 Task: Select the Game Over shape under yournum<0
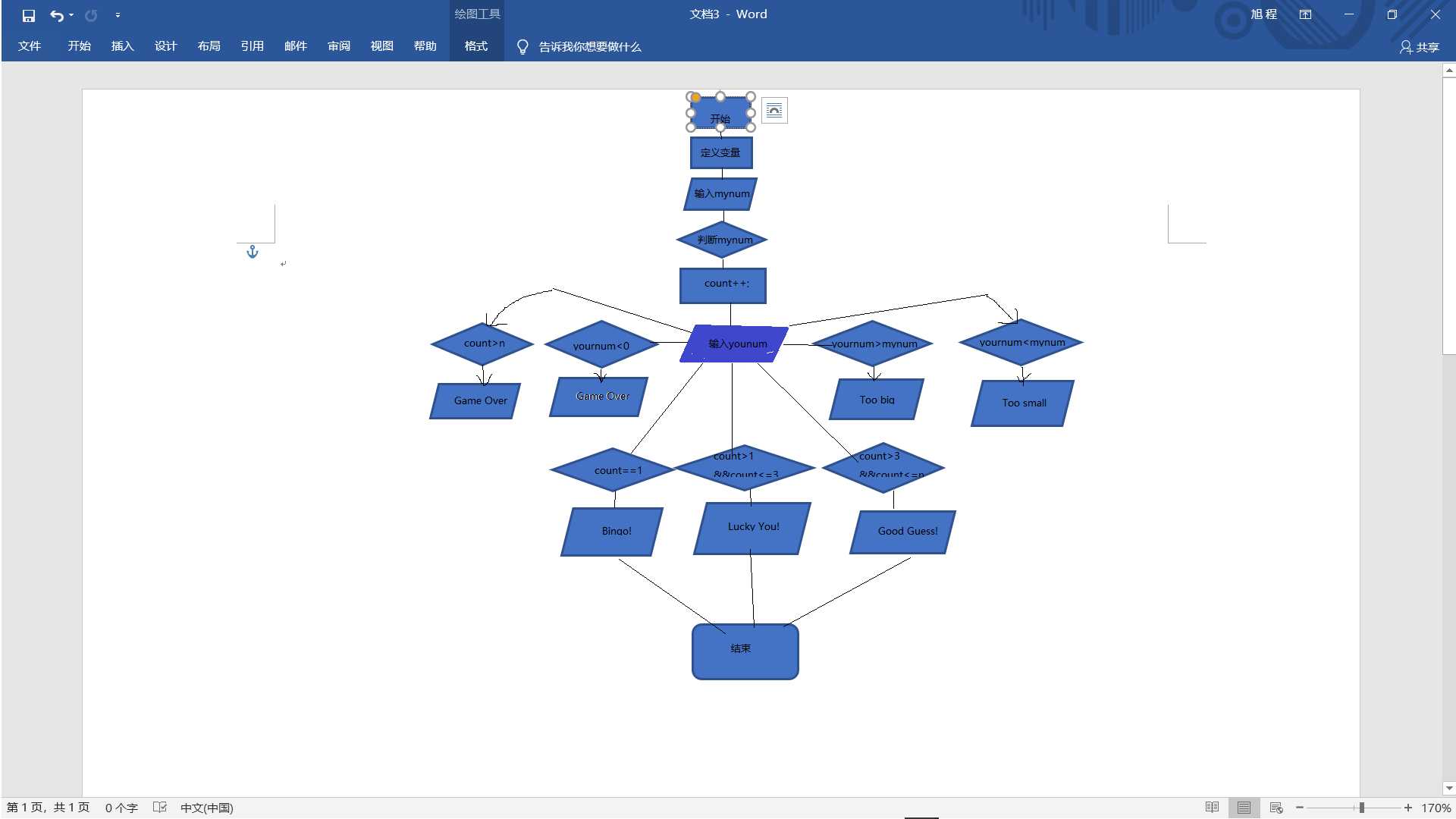click(599, 397)
